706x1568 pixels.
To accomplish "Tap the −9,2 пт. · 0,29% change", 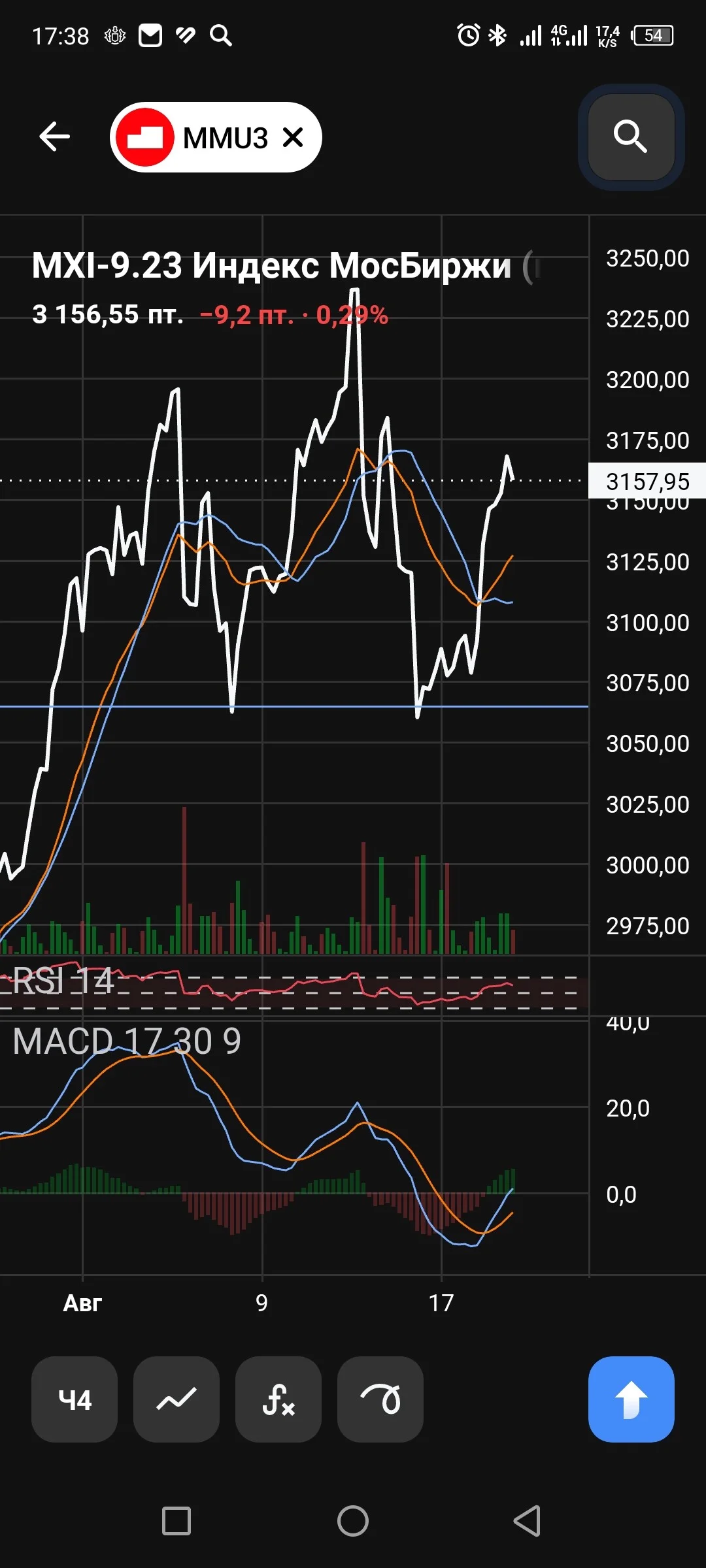I will [294, 315].
